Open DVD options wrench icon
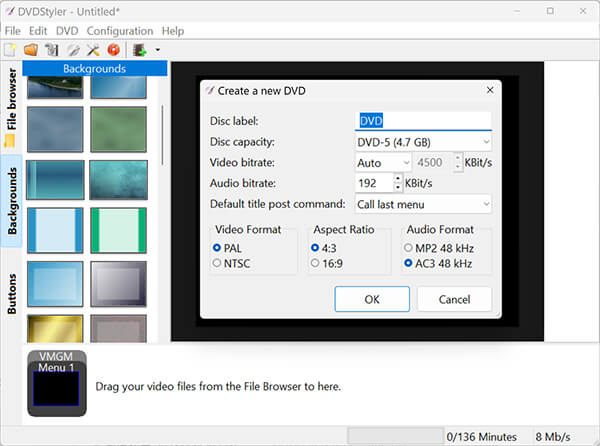Screen dimensions: 600x446 point(73,50)
